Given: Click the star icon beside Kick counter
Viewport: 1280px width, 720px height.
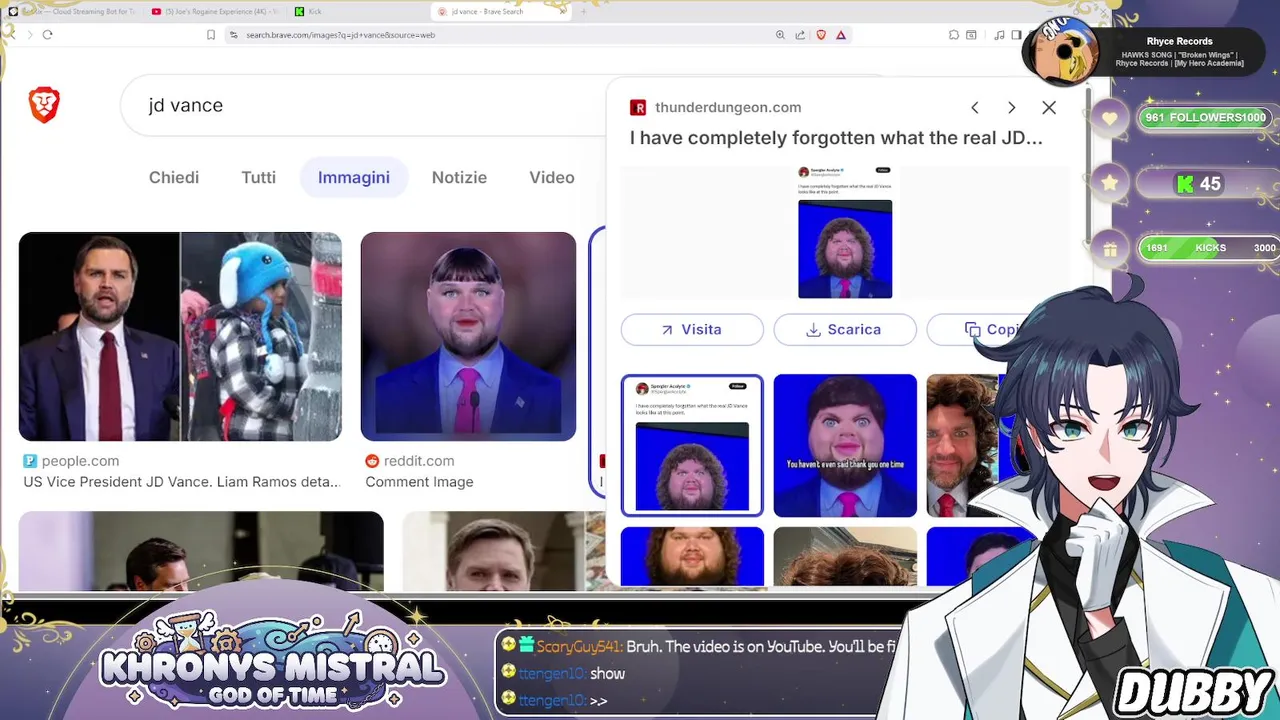Looking at the screenshot, I should [1110, 183].
